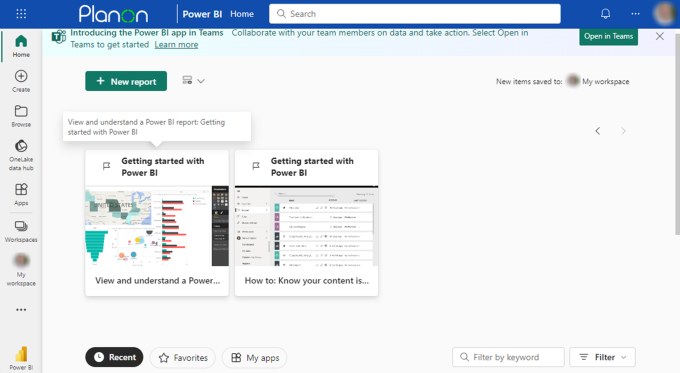680x373 pixels.
Task: Select the Favorites tab
Action: click(x=183, y=357)
